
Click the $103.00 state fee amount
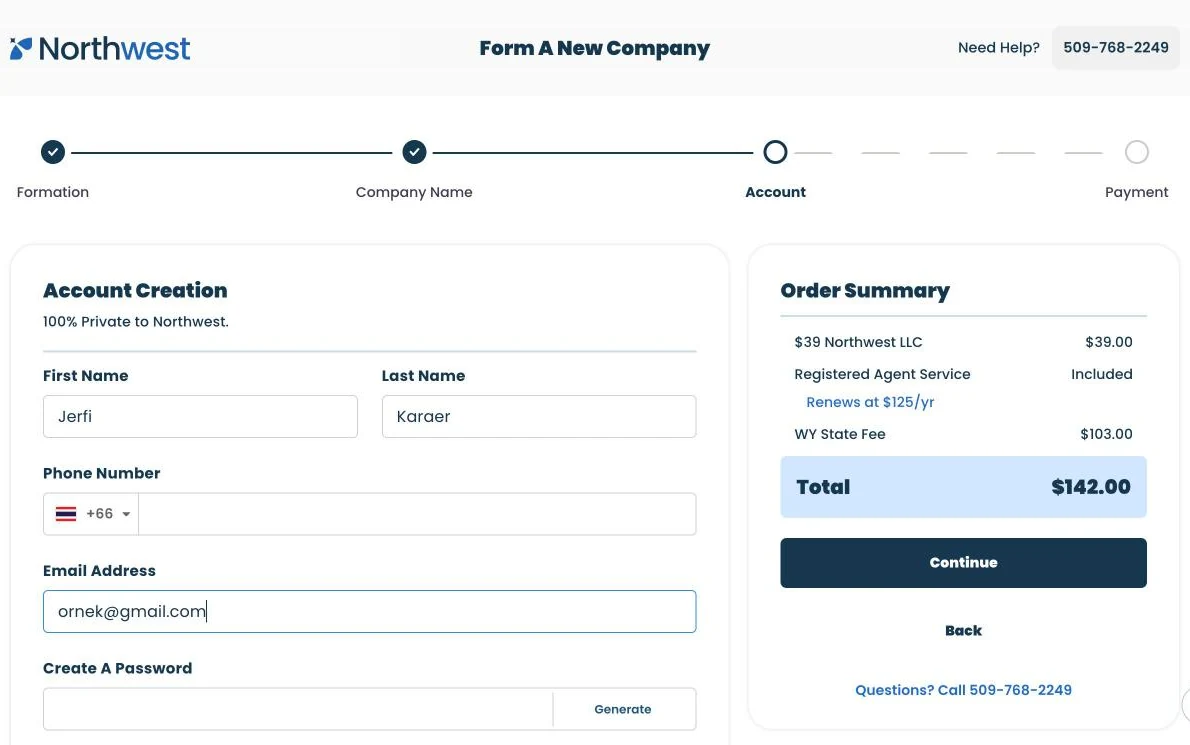coord(1106,434)
